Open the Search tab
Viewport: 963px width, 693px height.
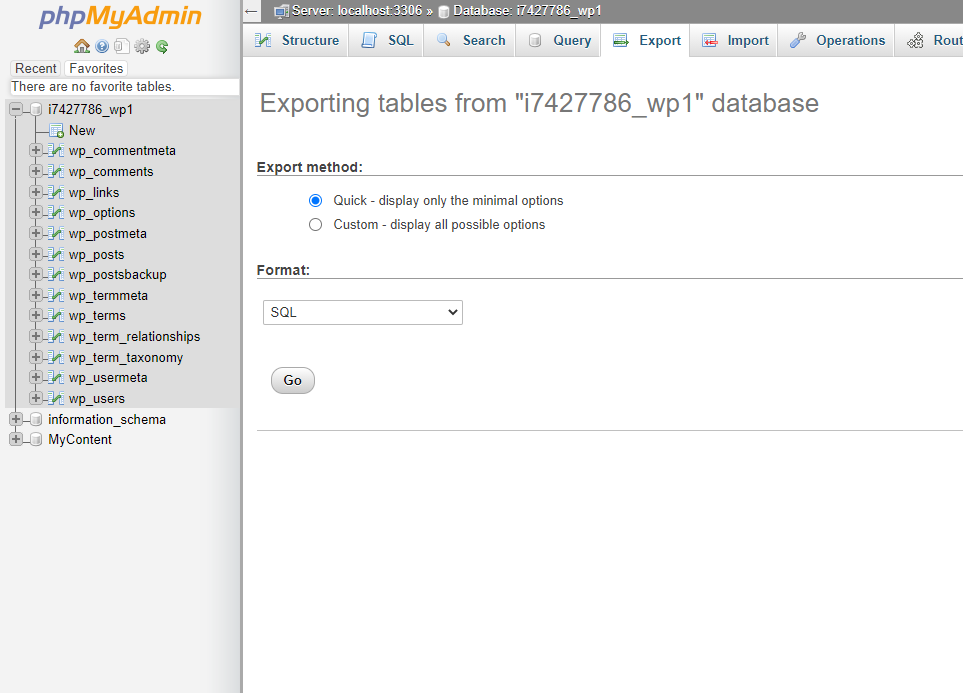pos(470,41)
